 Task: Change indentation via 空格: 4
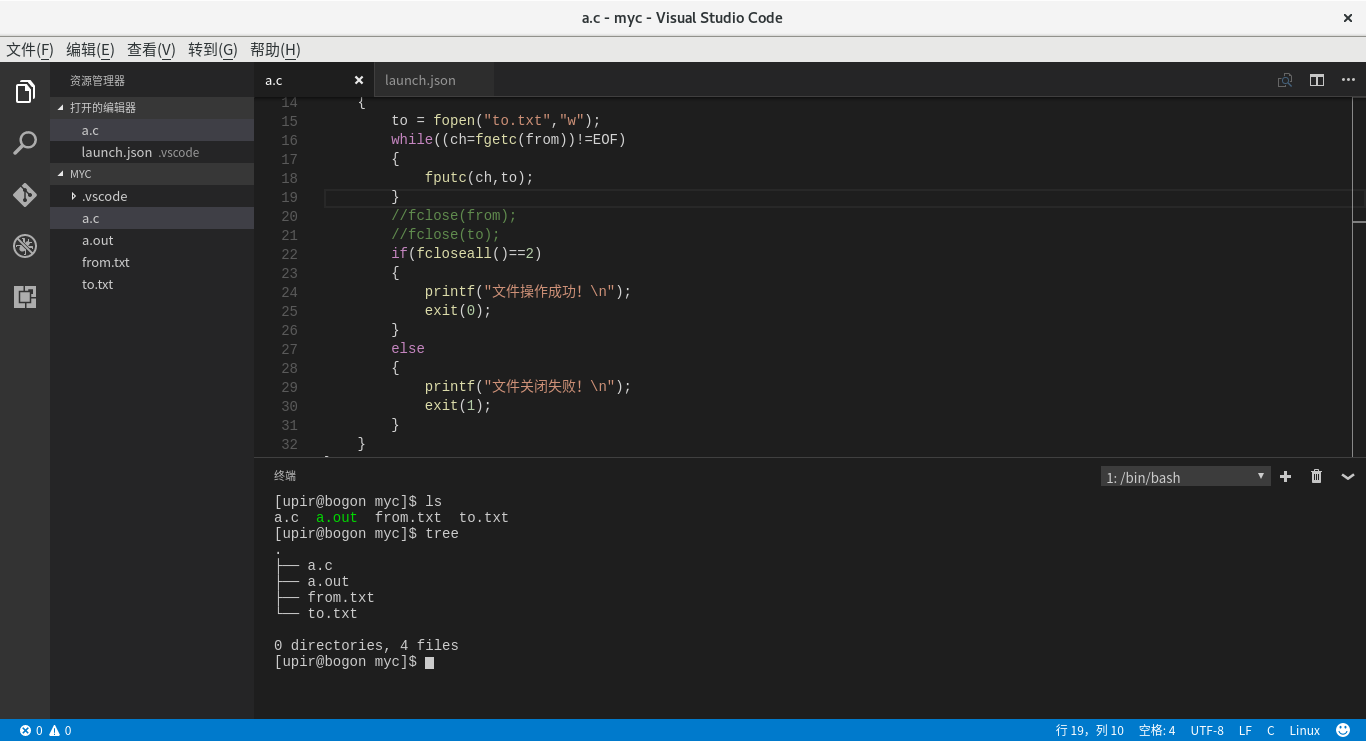[x=1157, y=730]
